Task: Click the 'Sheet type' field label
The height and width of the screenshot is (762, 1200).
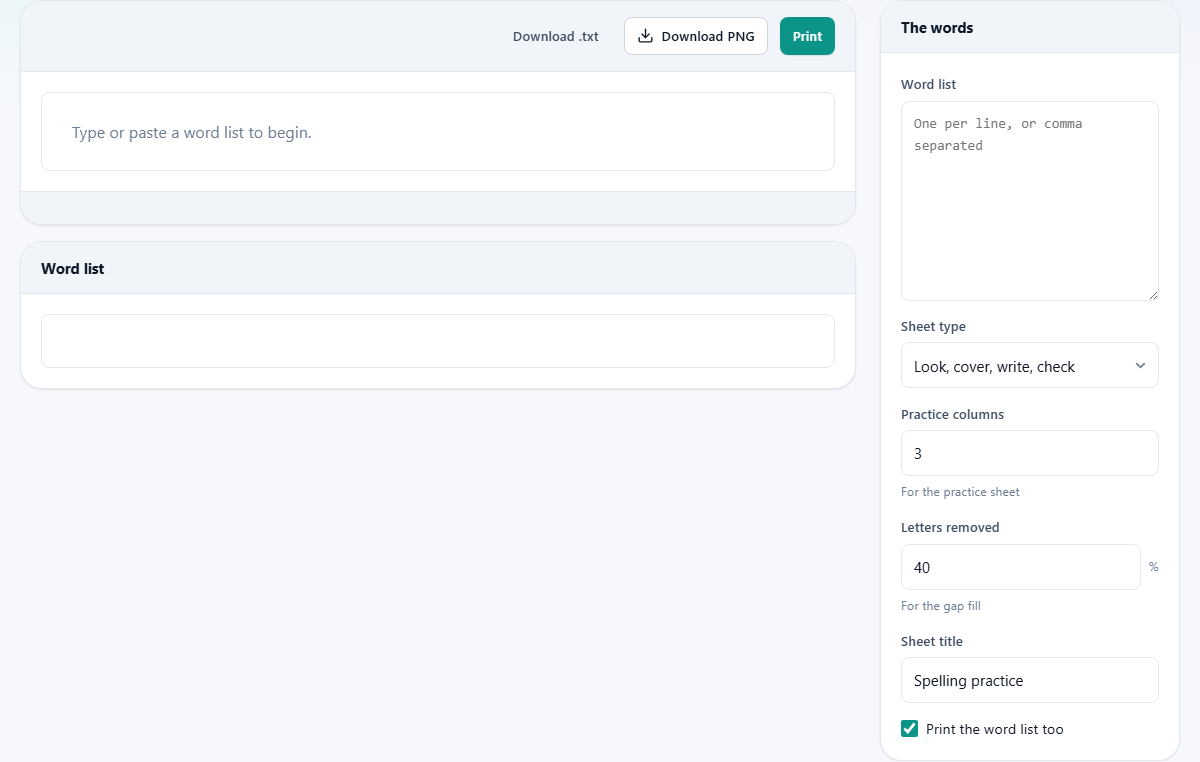Action: click(x=933, y=327)
